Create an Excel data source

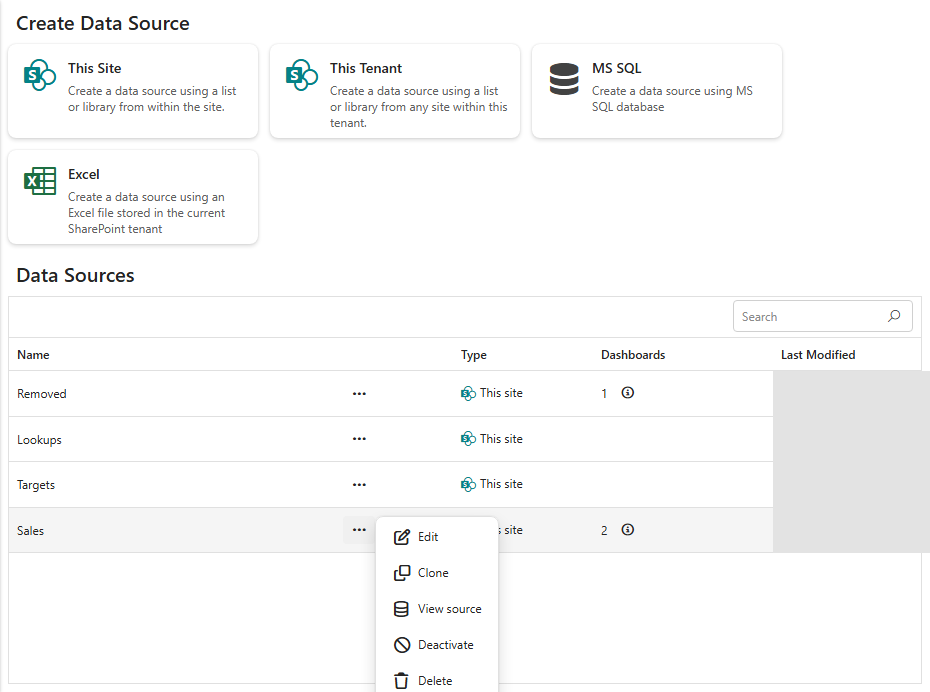tap(133, 197)
